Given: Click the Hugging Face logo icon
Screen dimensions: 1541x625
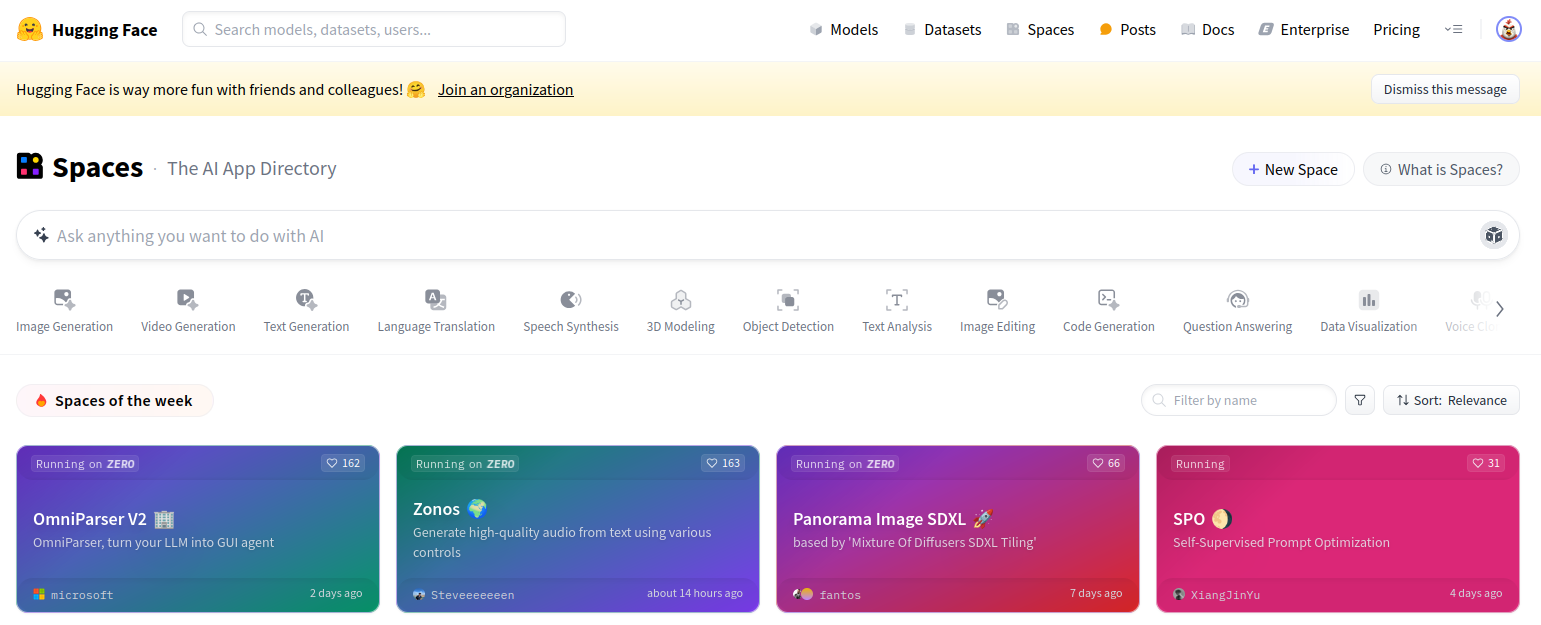Looking at the screenshot, I should (30, 30).
